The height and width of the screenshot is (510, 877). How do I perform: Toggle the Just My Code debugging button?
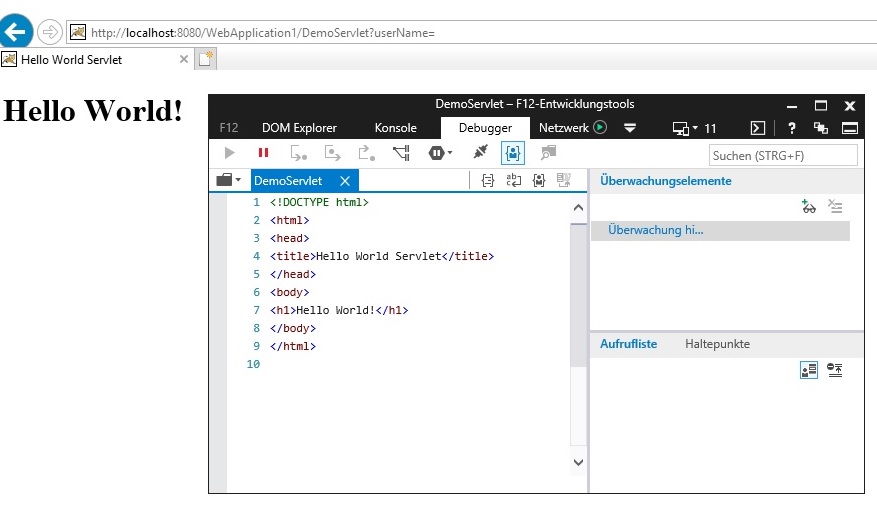click(x=512, y=153)
